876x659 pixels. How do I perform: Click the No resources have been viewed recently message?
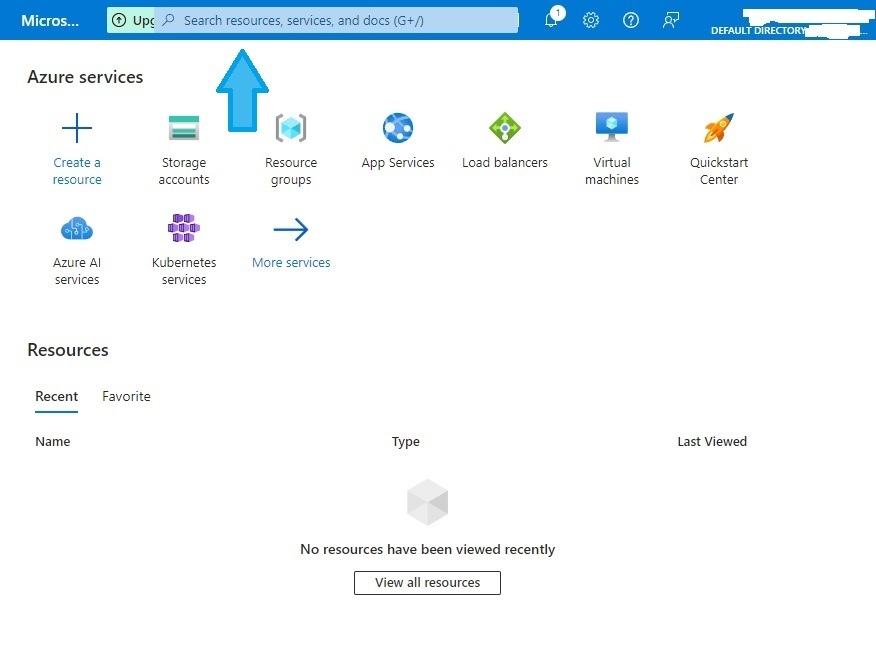coord(427,550)
